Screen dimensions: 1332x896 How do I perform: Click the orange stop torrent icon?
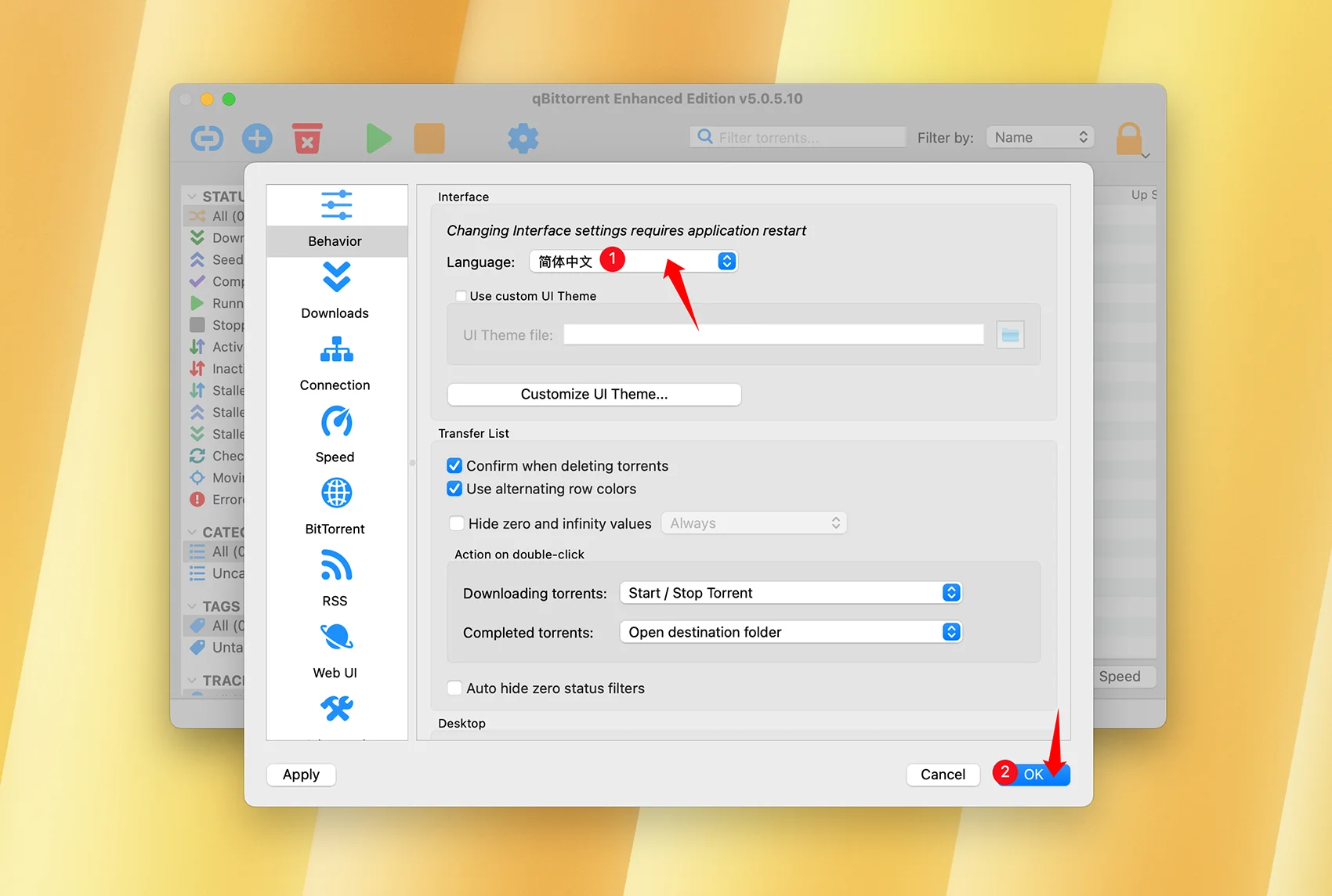tap(429, 139)
